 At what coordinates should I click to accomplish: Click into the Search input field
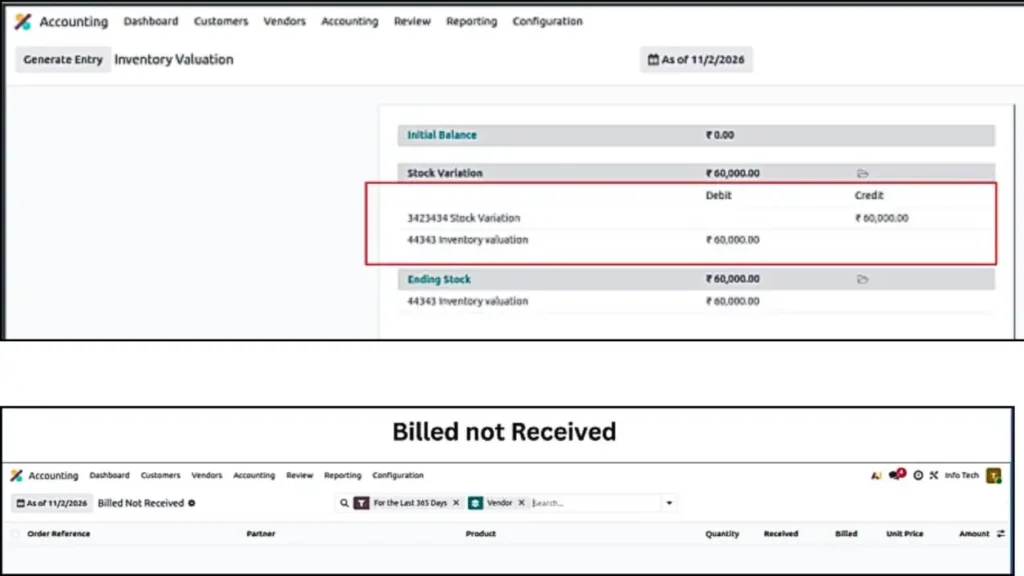click(x=594, y=503)
